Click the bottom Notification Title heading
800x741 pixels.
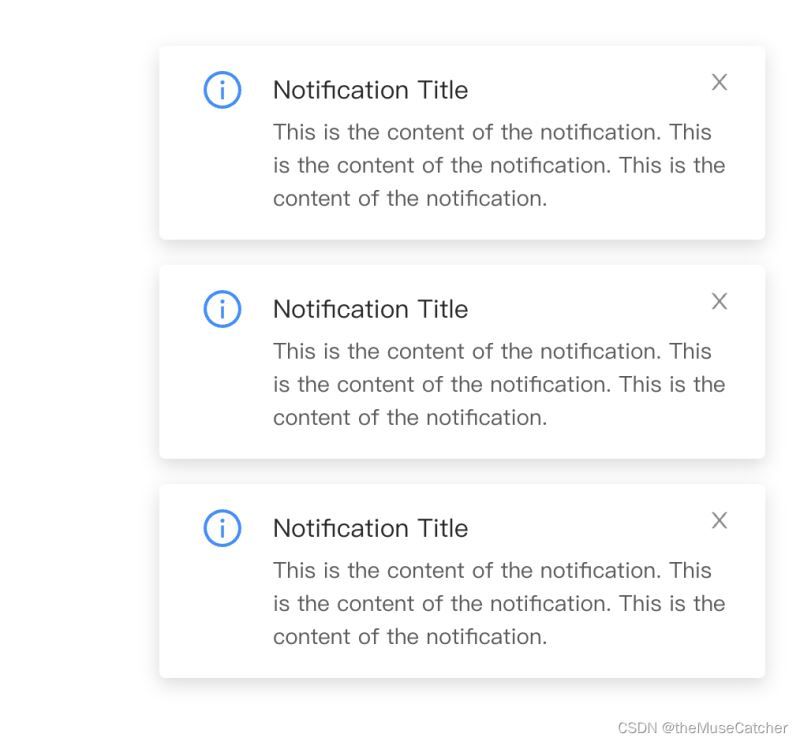(370, 528)
